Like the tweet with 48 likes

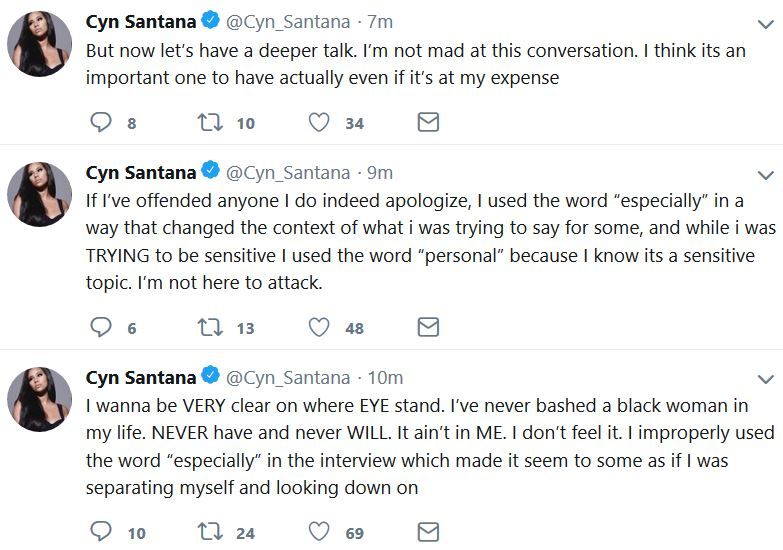tap(319, 327)
